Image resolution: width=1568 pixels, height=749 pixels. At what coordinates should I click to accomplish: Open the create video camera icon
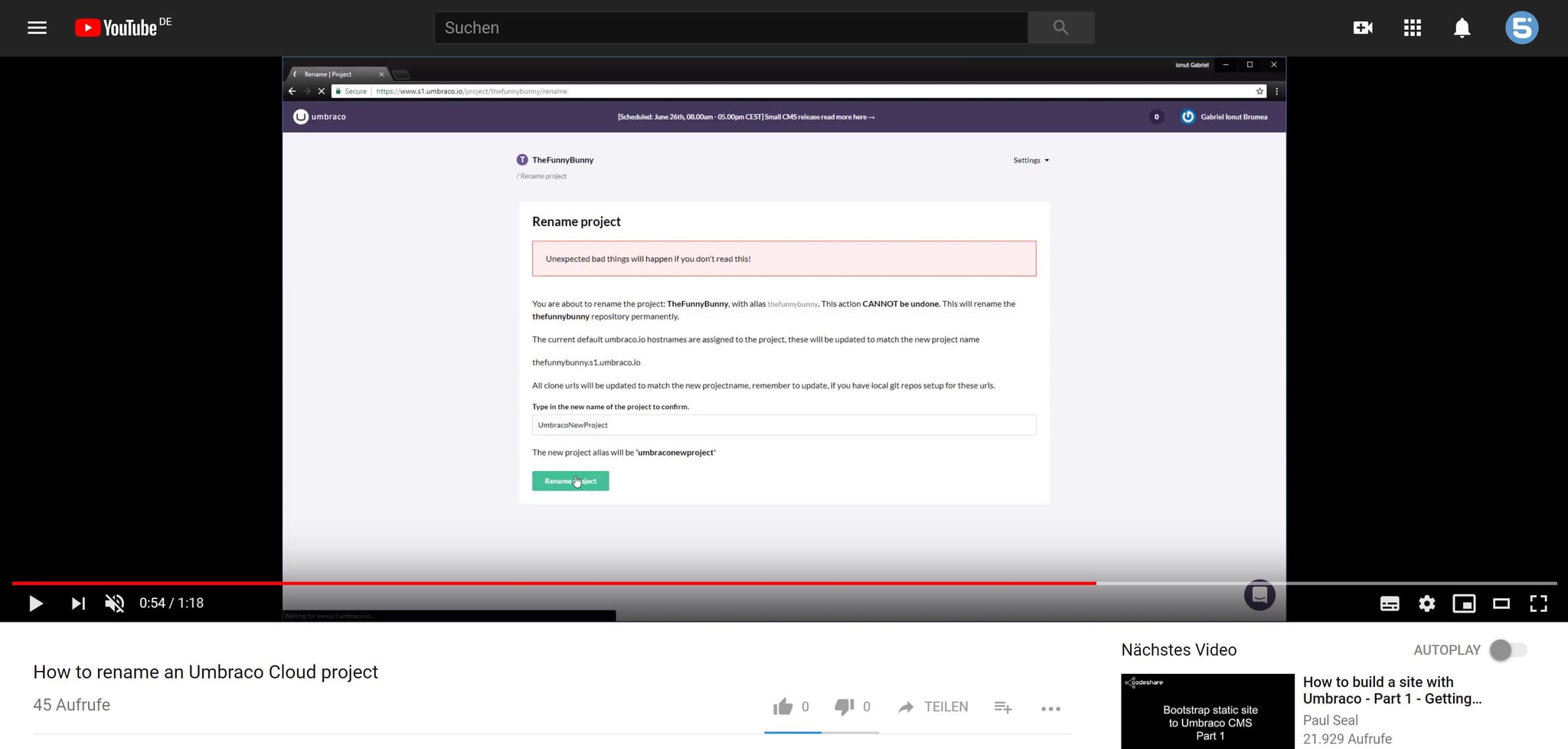[1363, 28]
